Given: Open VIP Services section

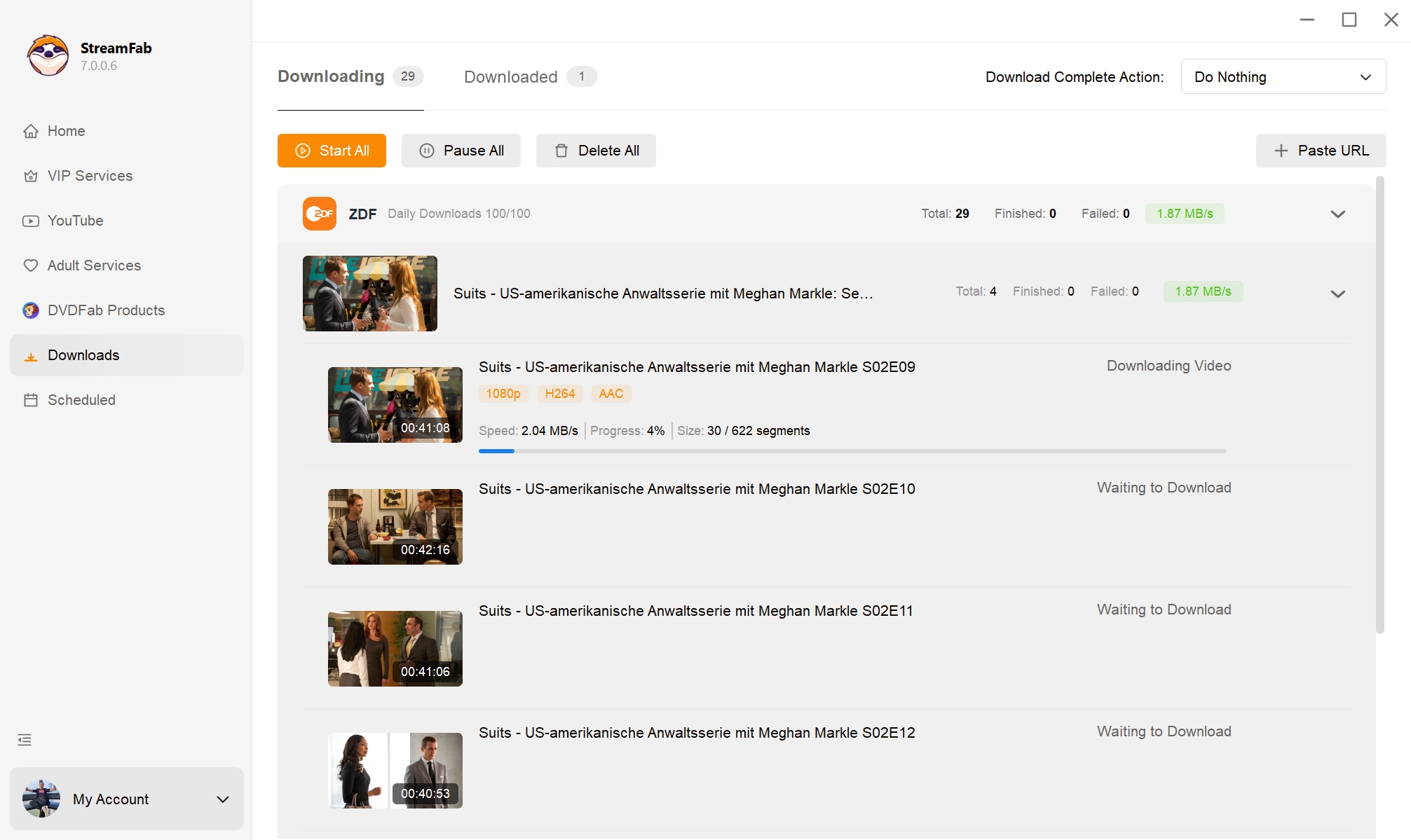Looking at the screenshot, I should click(x=90, y=176).
